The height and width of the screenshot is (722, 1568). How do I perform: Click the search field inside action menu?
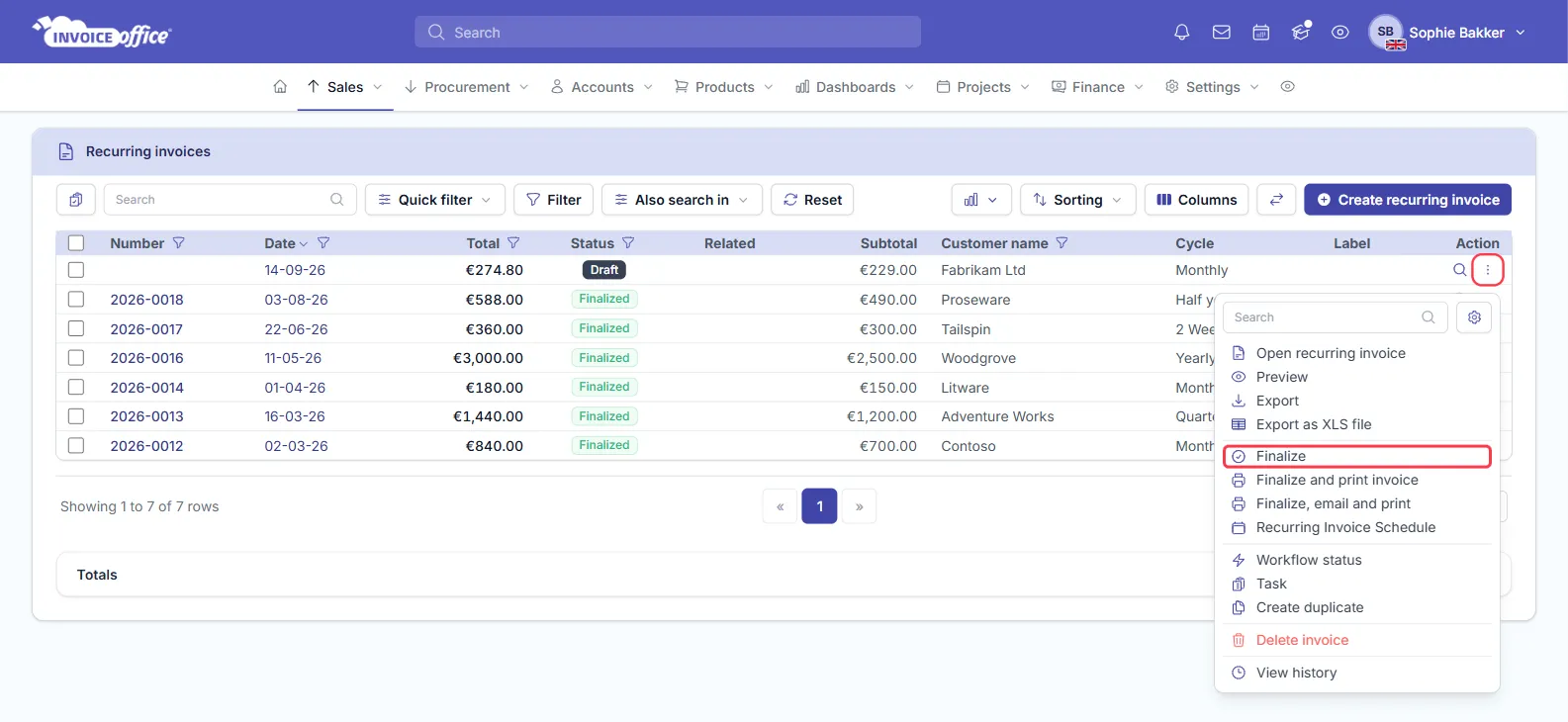1336,317
